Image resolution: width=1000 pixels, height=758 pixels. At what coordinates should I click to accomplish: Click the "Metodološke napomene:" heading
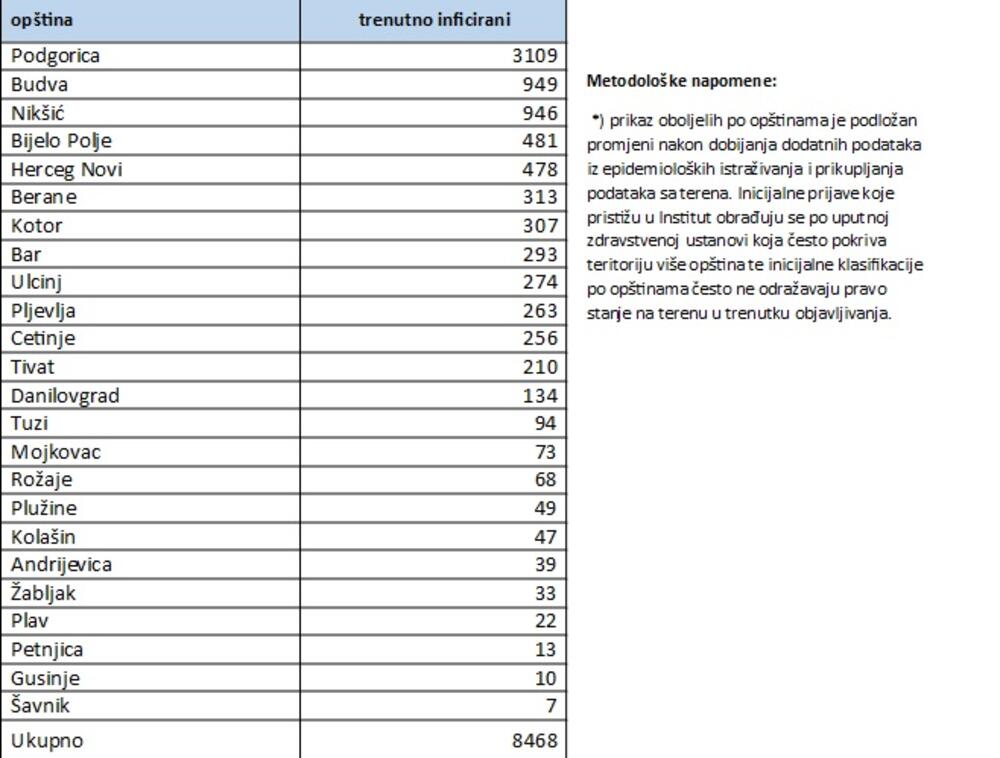click(681, 80)
